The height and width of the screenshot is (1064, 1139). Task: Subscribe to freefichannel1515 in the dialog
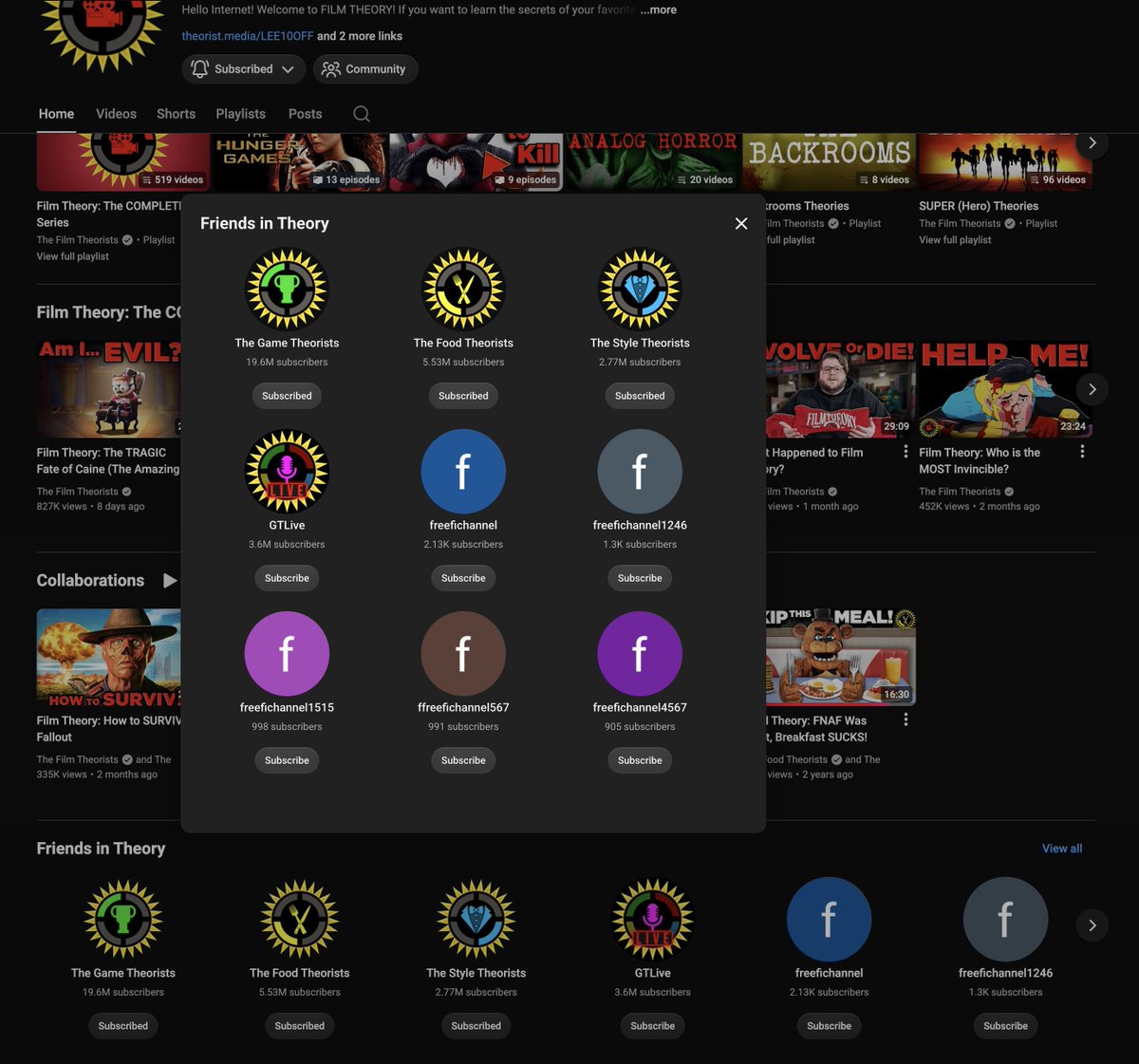click(x=287, y=760)
